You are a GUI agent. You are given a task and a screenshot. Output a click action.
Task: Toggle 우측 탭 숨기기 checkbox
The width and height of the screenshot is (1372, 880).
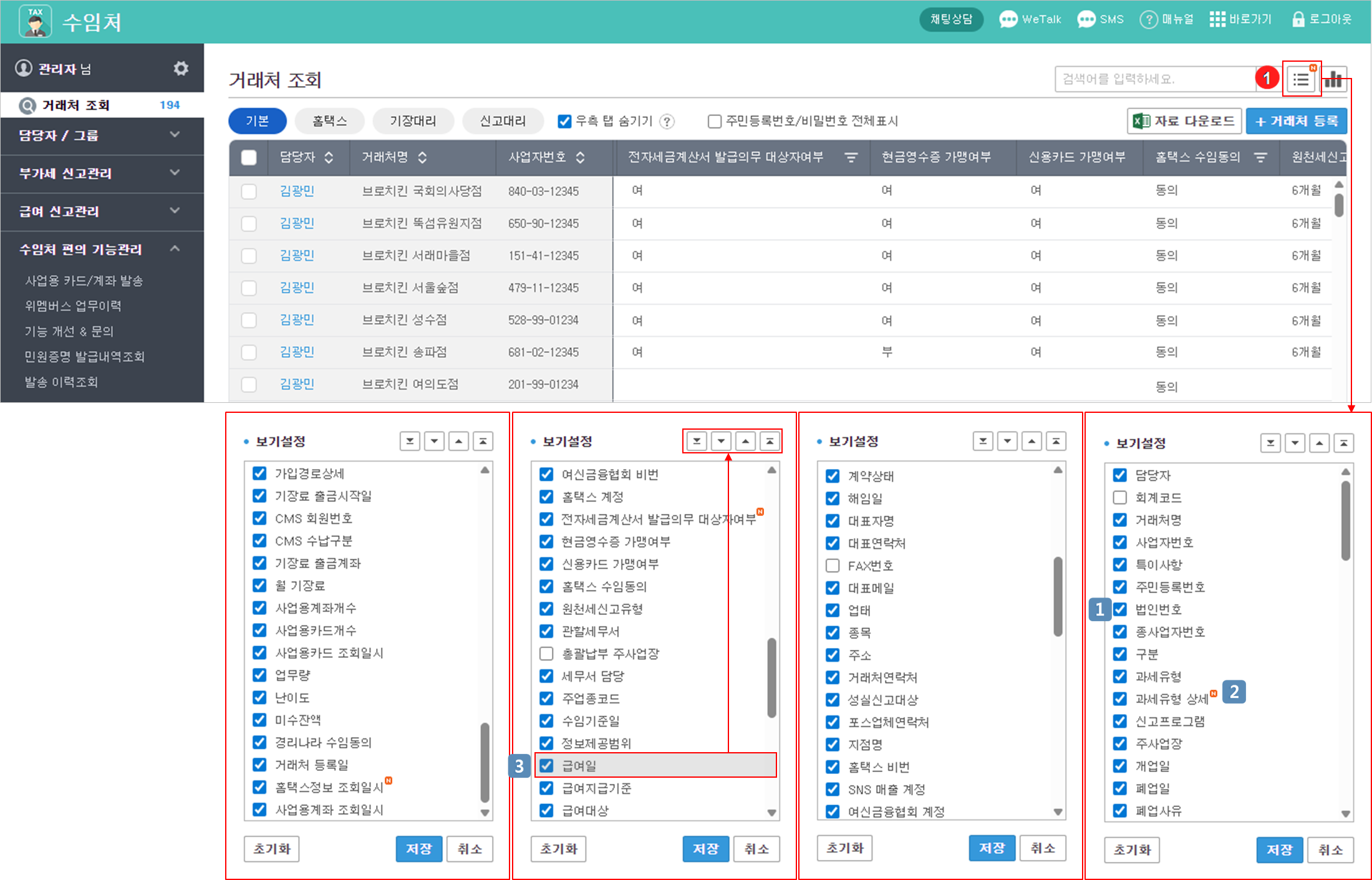pyautogui.click(x=564, y=121)
